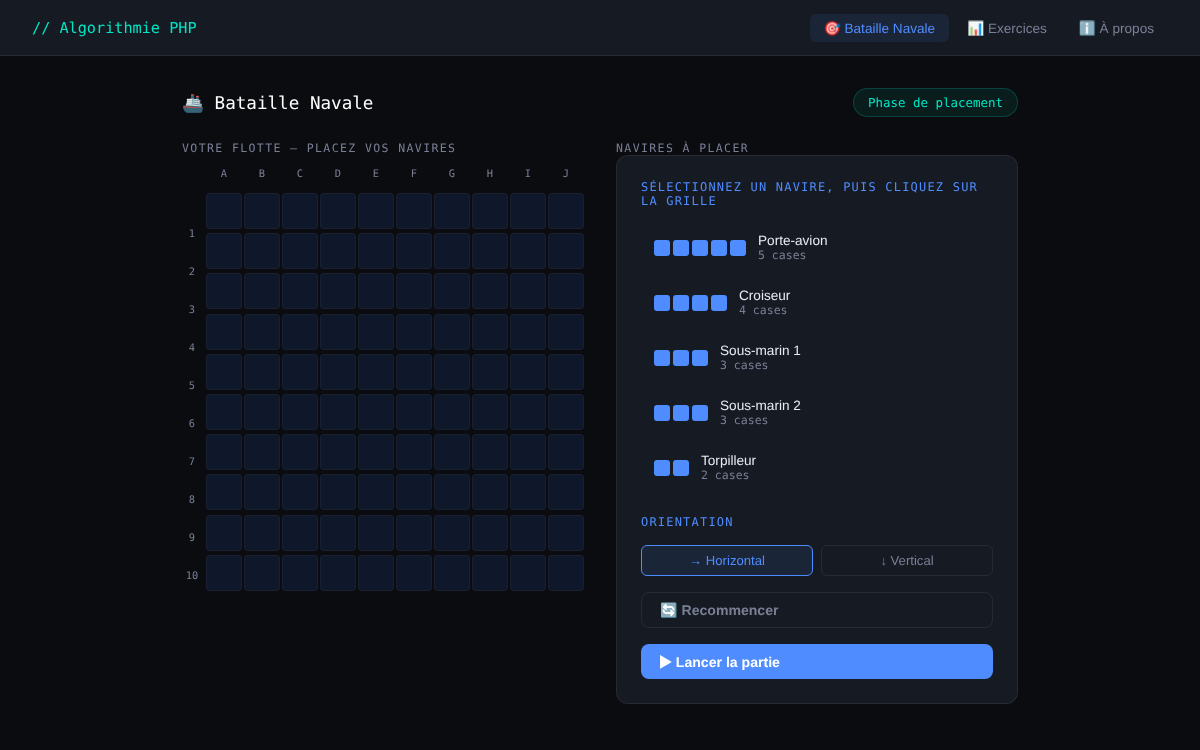Set orientation to Horizontal
The height and width of the screenshot is (750, 1200).
pos(727,561)
